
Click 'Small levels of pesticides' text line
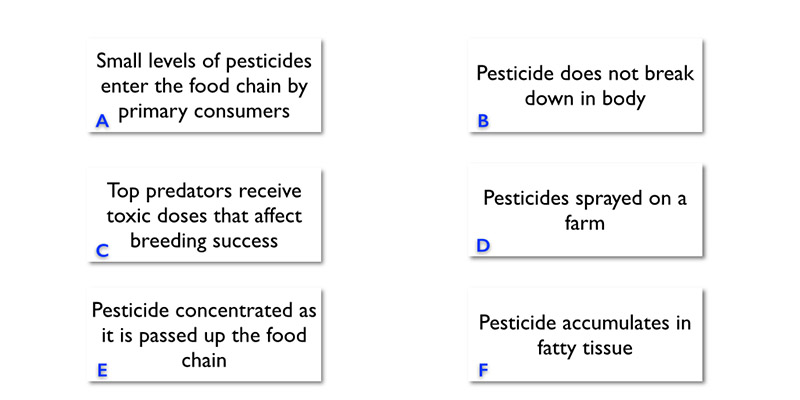click(x=204, y=59)
